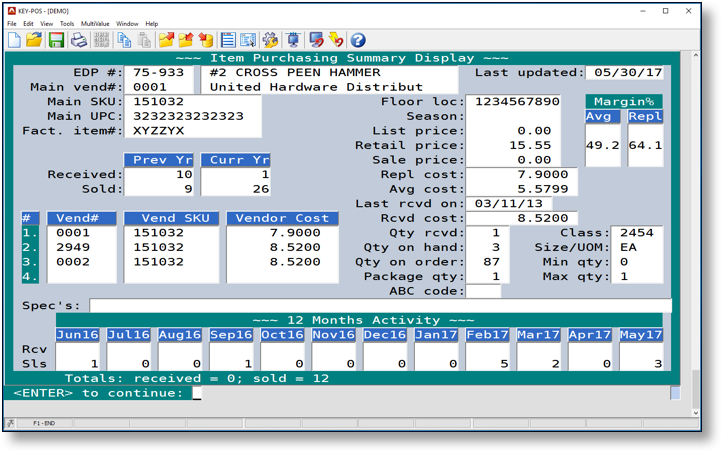This screenshot has width=722, height=452.
Task: Open the File menu
Action: (x=11, y=24)
